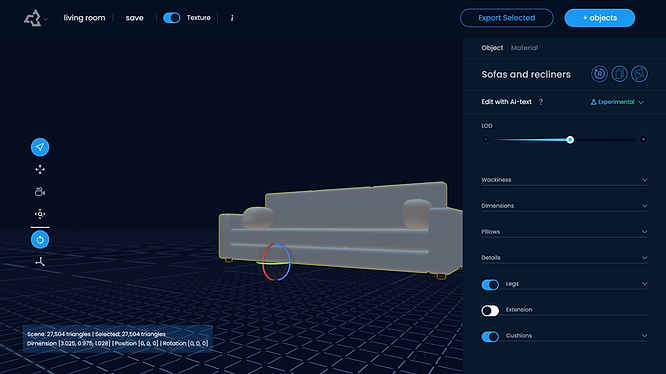Select the camera tool
This screenshot has height=374, width=666.
click(40, 191)
